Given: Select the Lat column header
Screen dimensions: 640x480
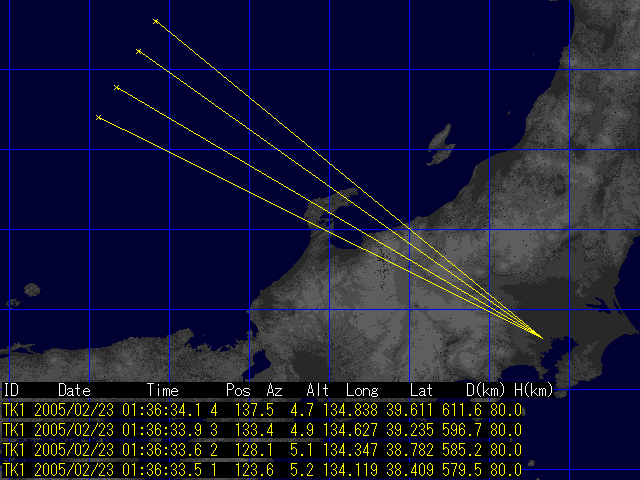Looking at the screenshot, I should click(421, 389).
